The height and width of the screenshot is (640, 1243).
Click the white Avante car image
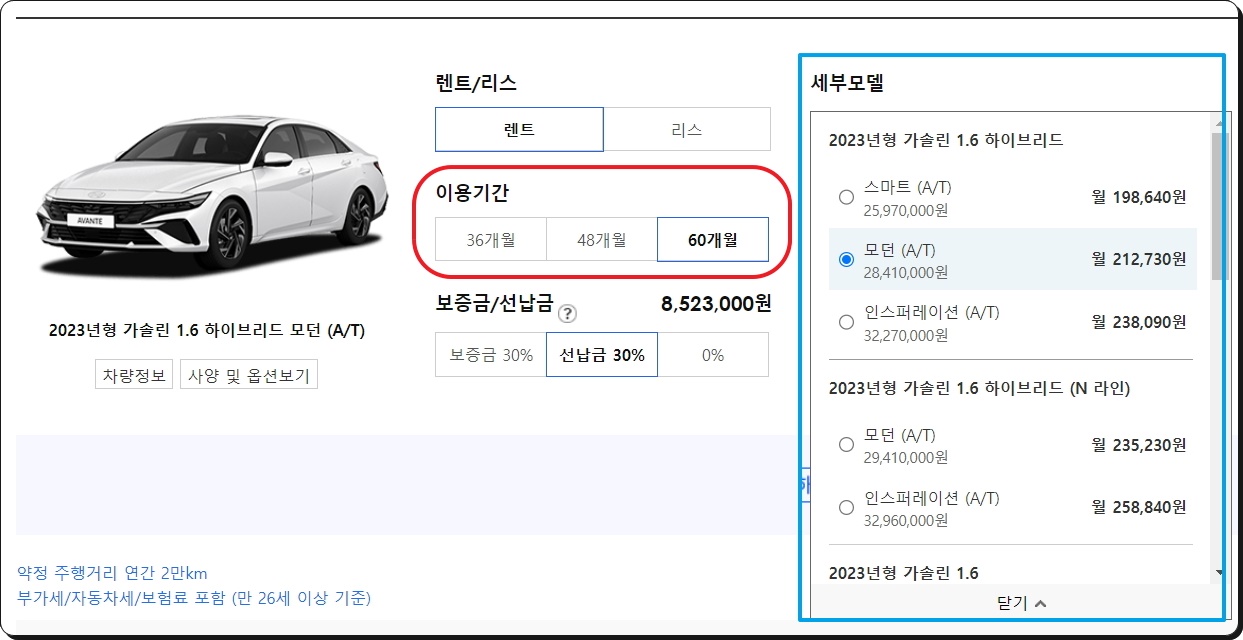click(211, 195)
